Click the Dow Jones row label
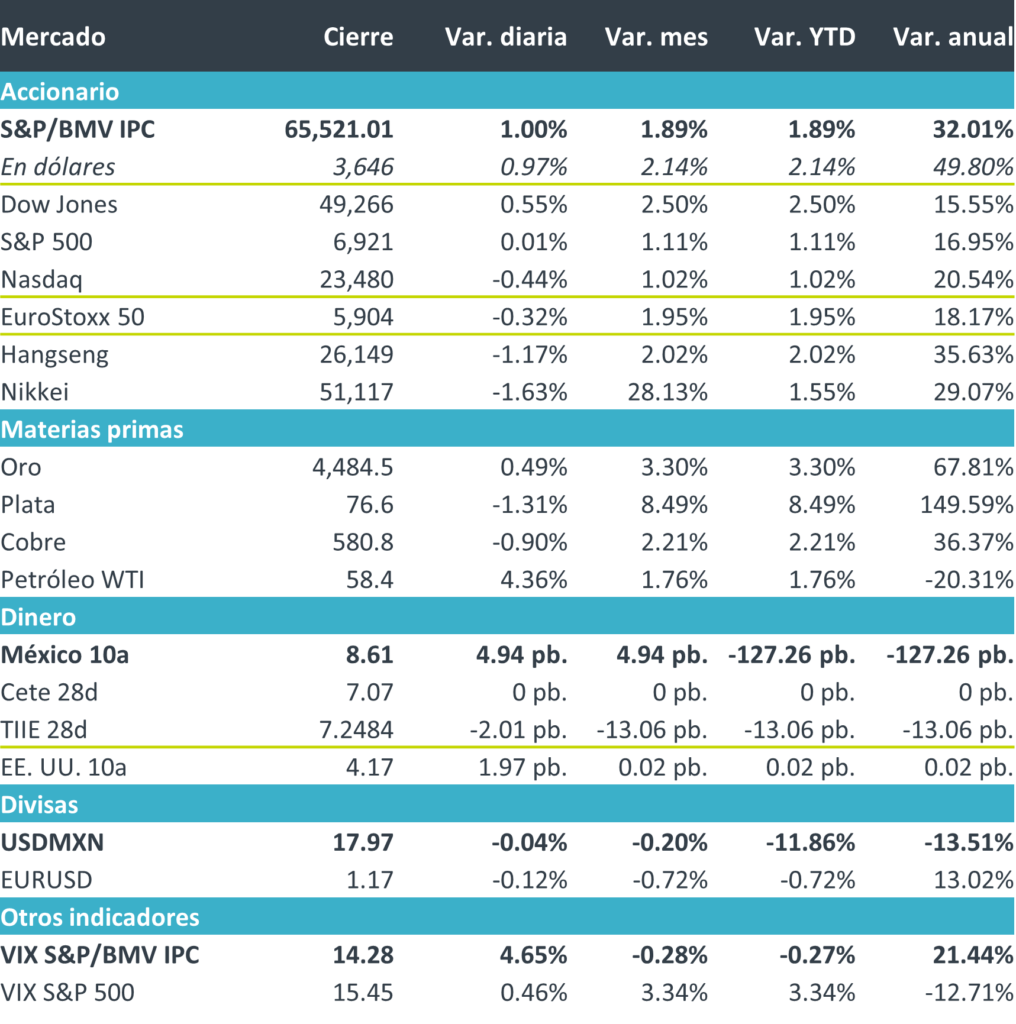 point(59,205)
